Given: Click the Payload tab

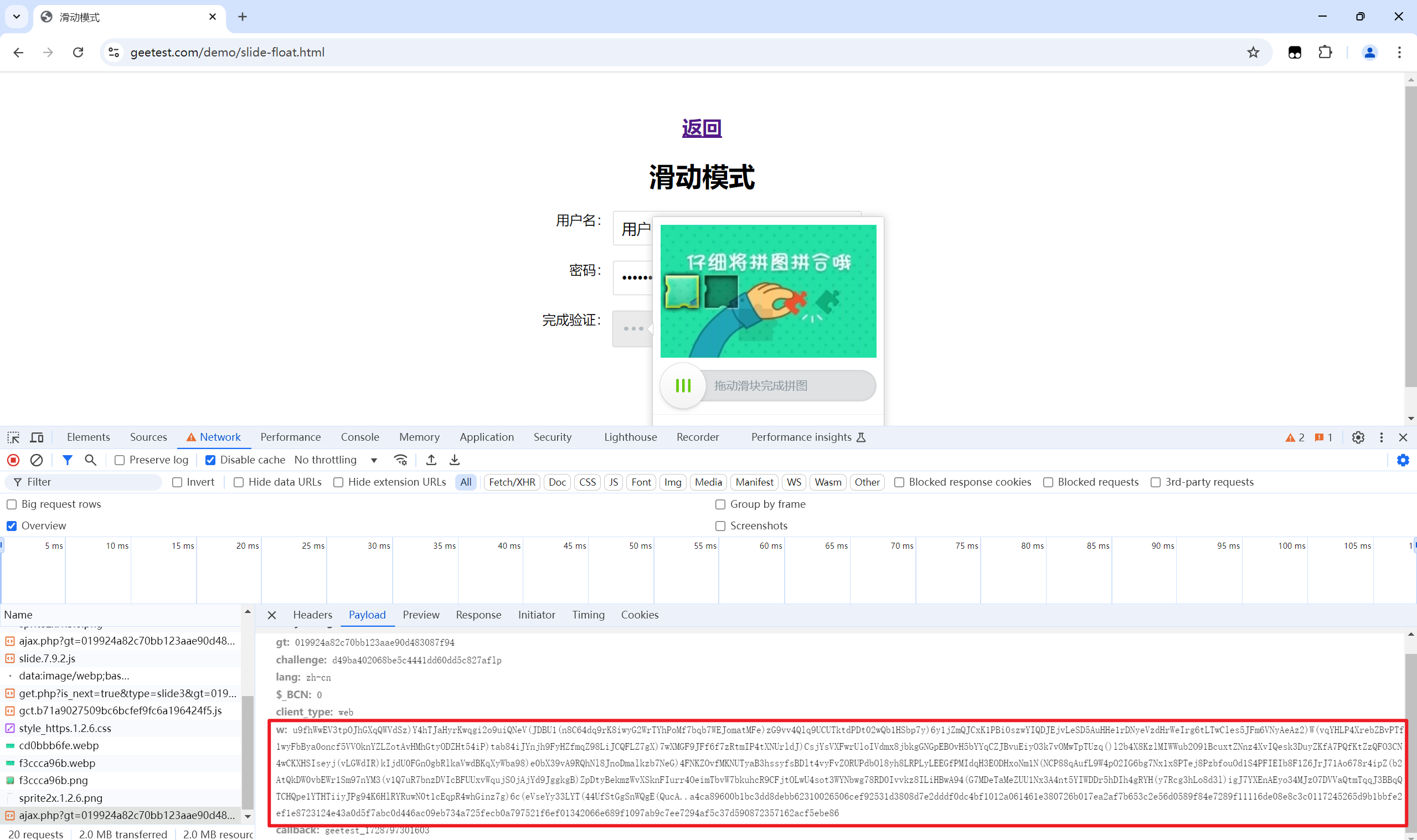Looking at the screenshot, I should pos(365,614).
